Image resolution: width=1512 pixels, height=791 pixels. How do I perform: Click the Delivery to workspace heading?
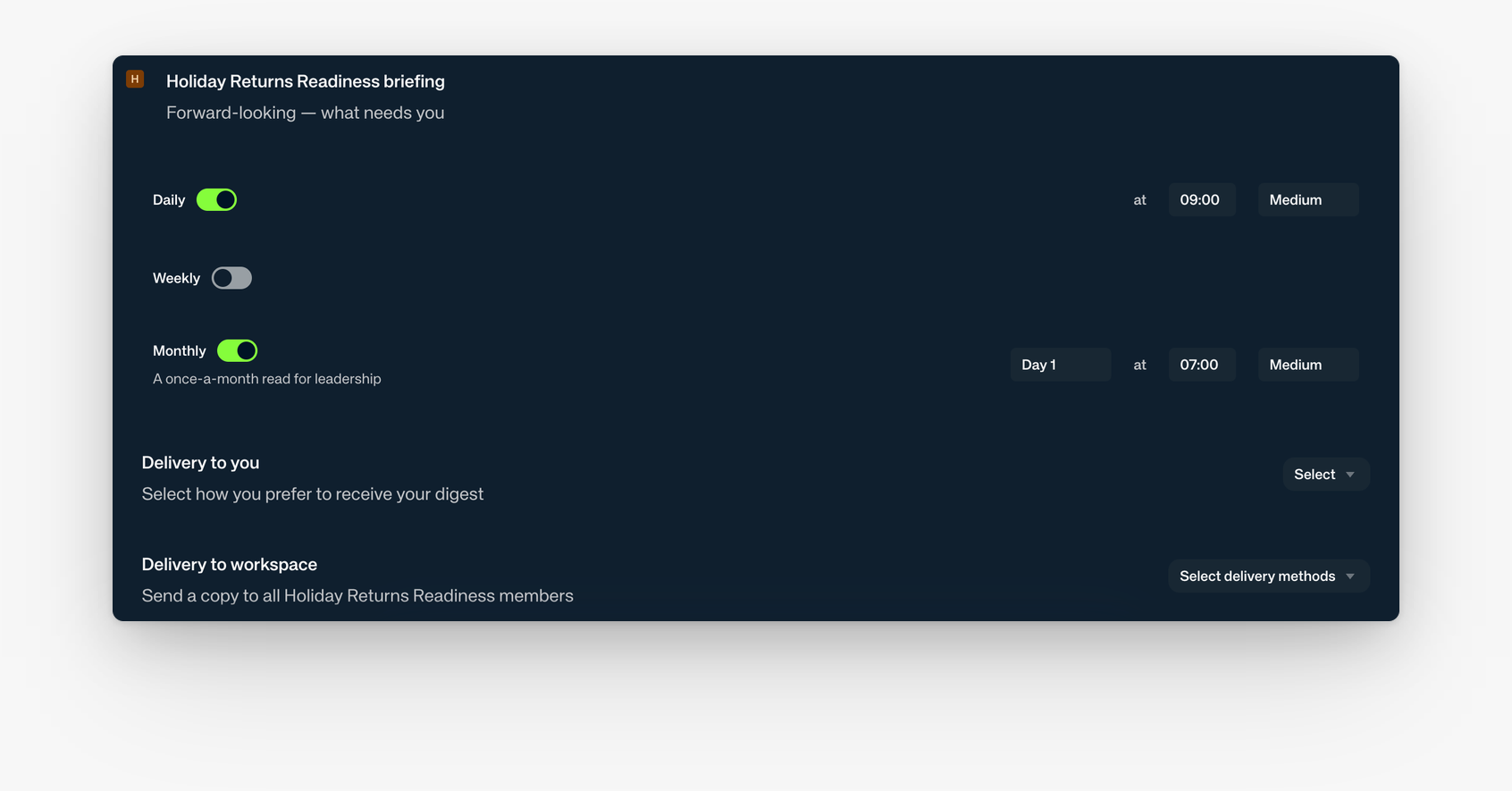[230, 565]
